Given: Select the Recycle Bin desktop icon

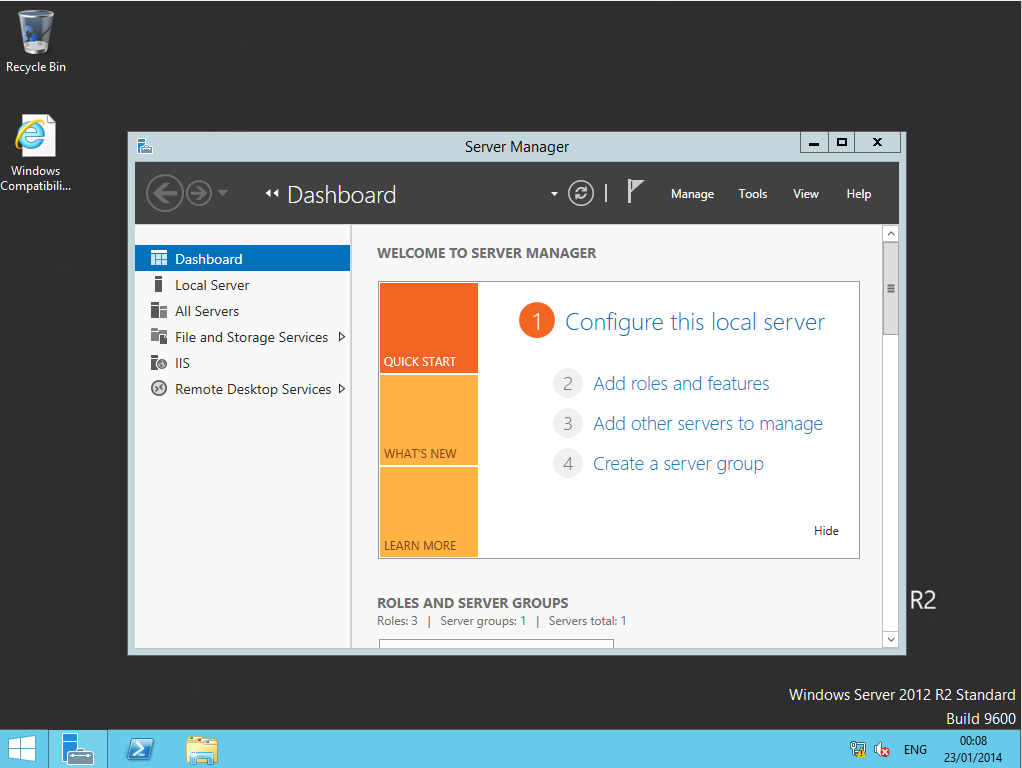Looking at the screenshot, I should click(x=36, y=42).
